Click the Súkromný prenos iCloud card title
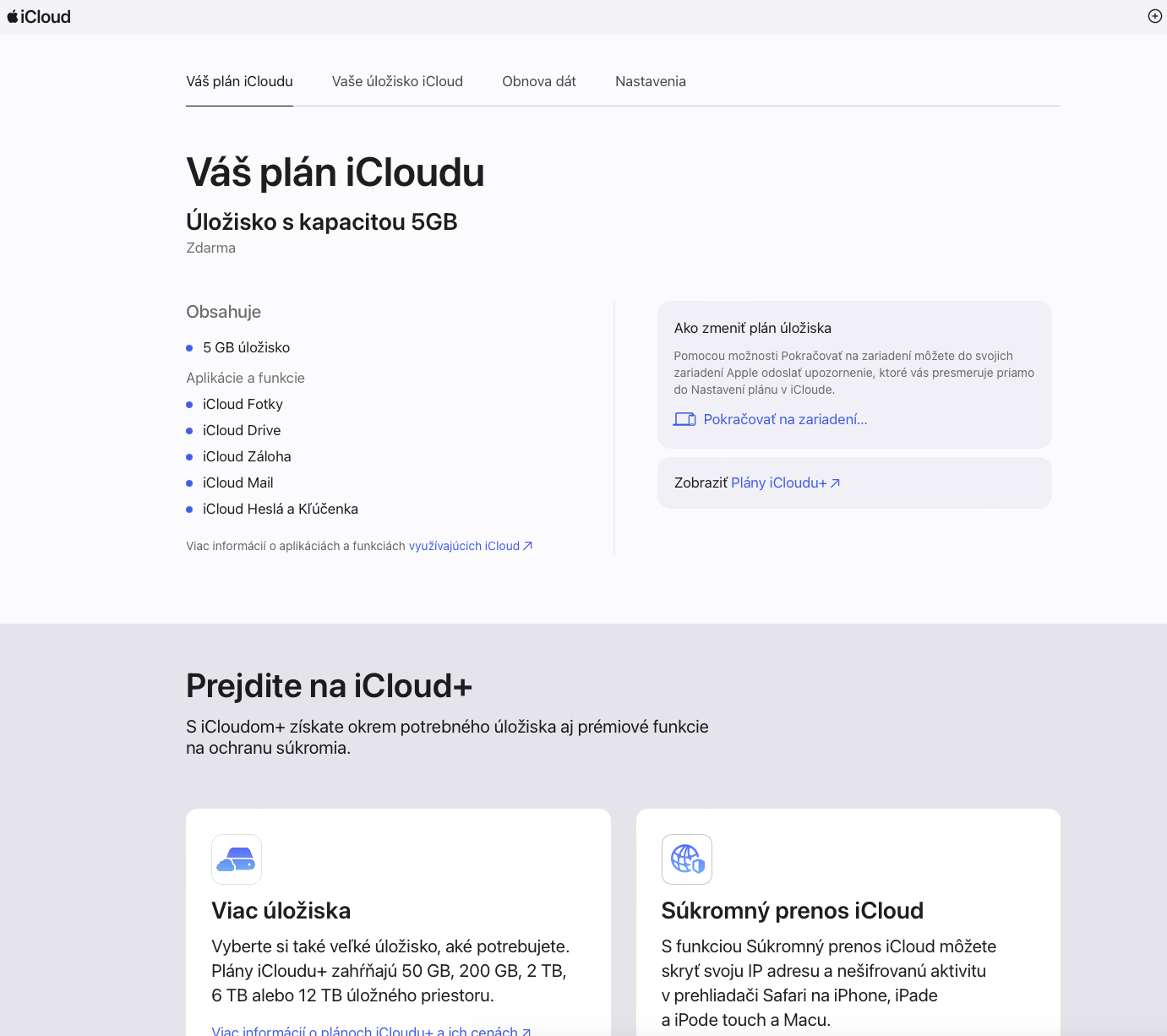 pyautogui.click(x=793, y=910)
